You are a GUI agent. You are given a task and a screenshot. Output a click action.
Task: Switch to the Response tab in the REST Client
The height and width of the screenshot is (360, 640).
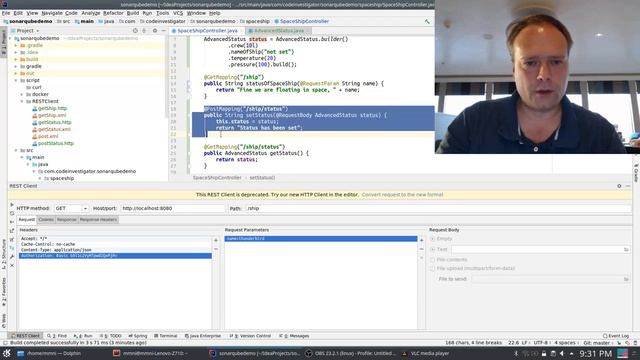tap(67, 220)
